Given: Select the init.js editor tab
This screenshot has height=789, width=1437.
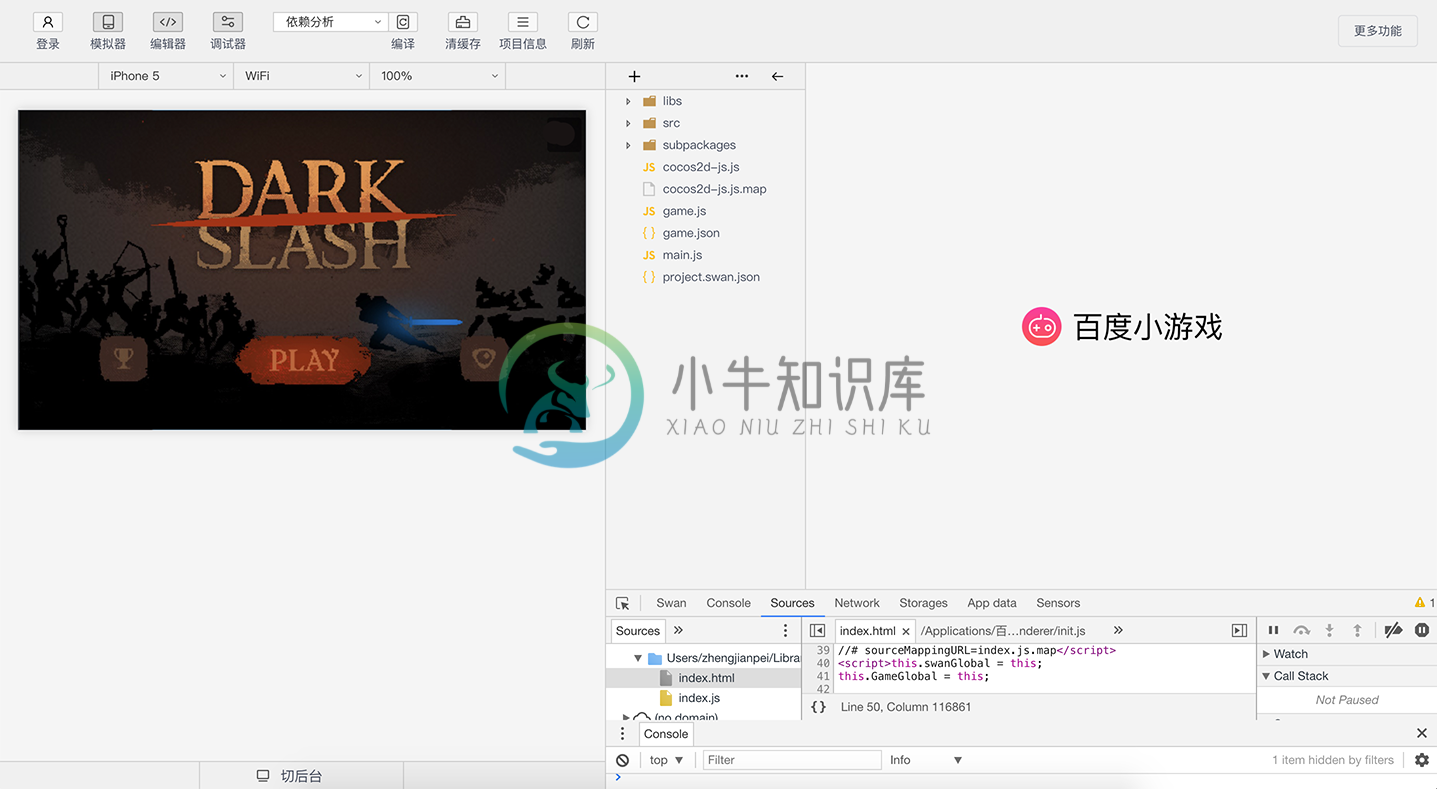Looking at the screenshot, I should click(1003, 631).
